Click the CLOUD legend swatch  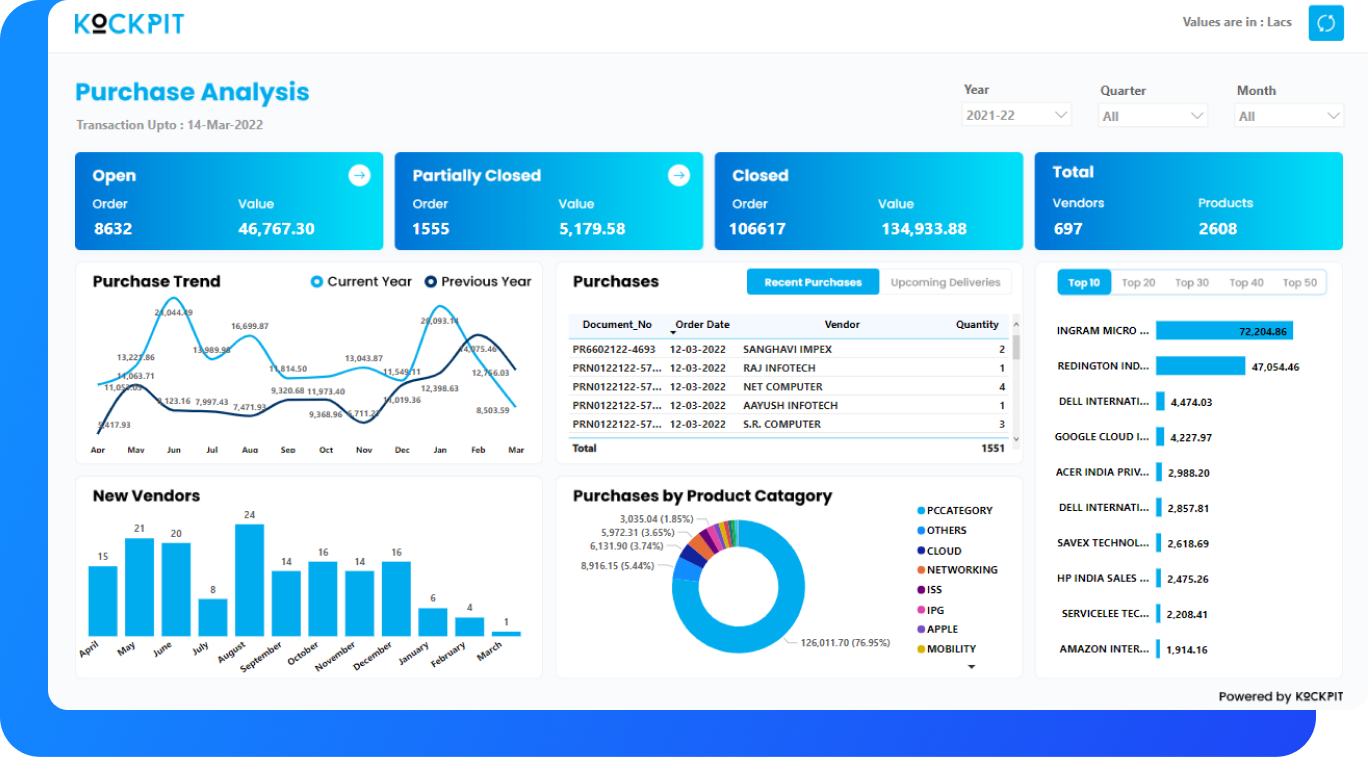click(x=920, y=551)
